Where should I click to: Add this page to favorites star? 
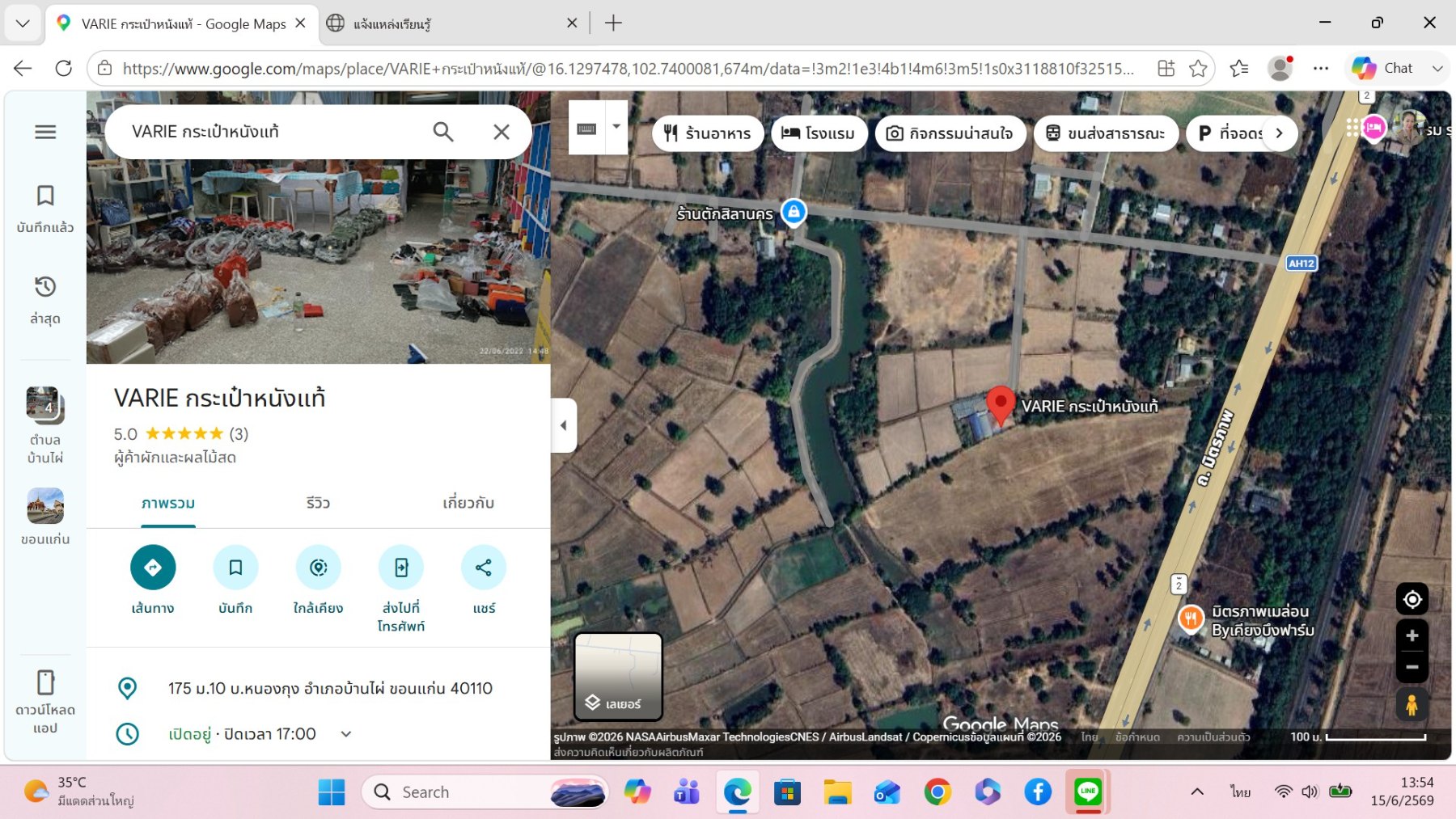point(1198,69)
